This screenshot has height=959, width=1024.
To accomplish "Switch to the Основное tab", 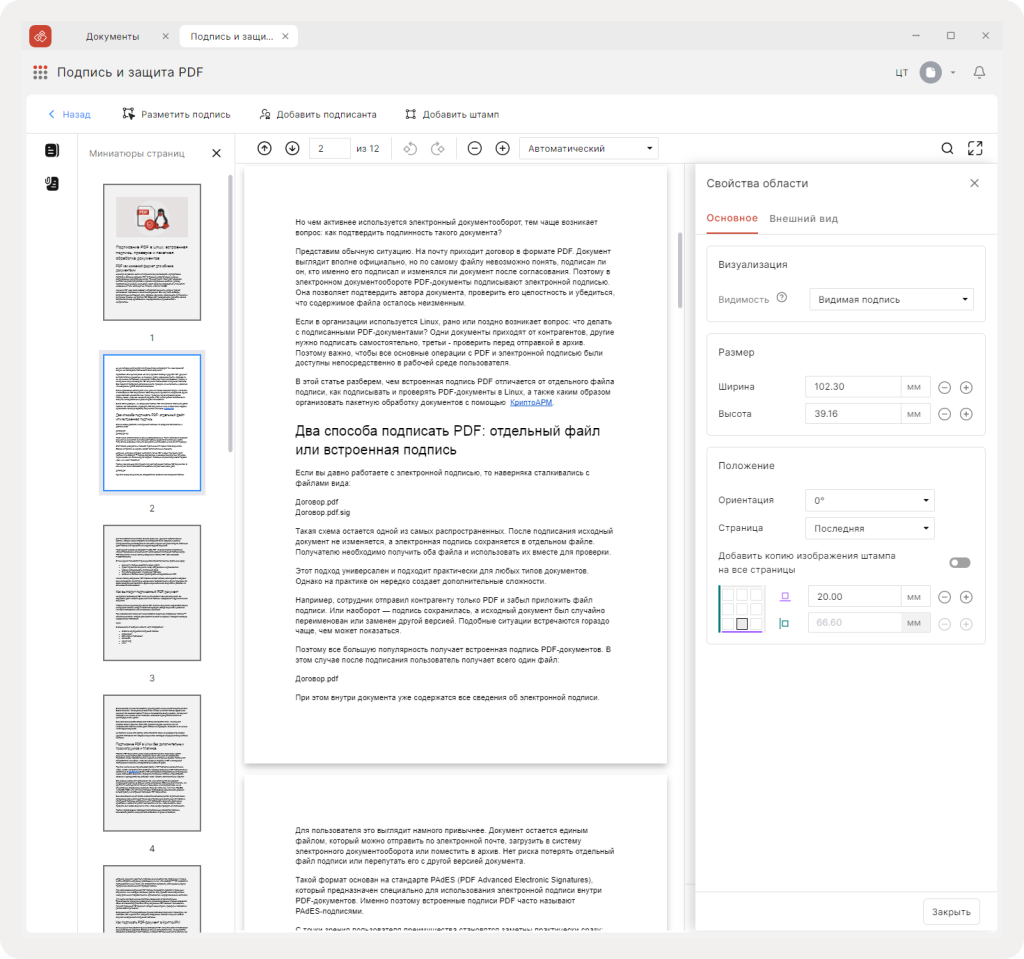I will (732, 218).
